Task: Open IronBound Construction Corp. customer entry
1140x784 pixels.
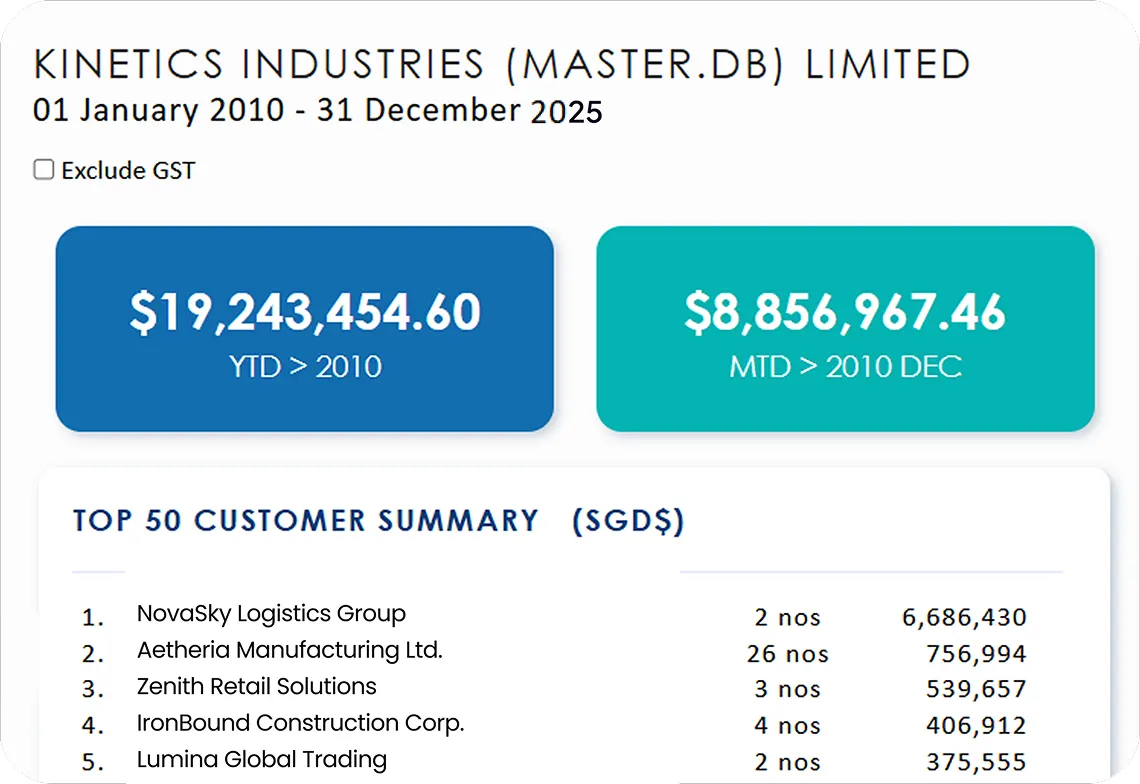Action: point(300,723)
